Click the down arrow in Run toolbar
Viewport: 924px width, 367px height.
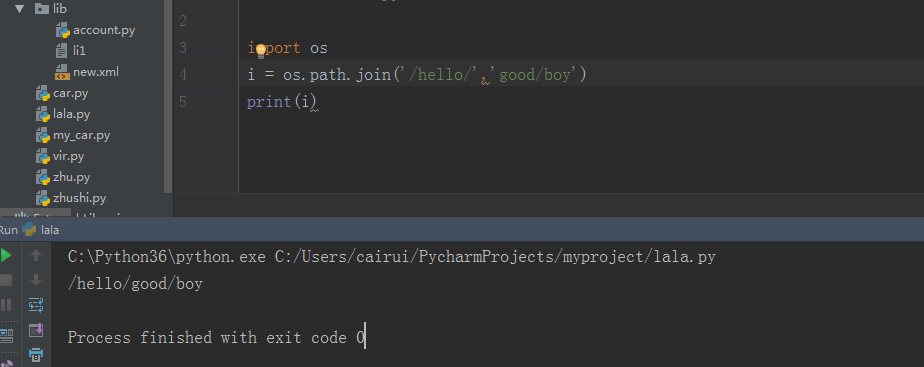point(36,280)
